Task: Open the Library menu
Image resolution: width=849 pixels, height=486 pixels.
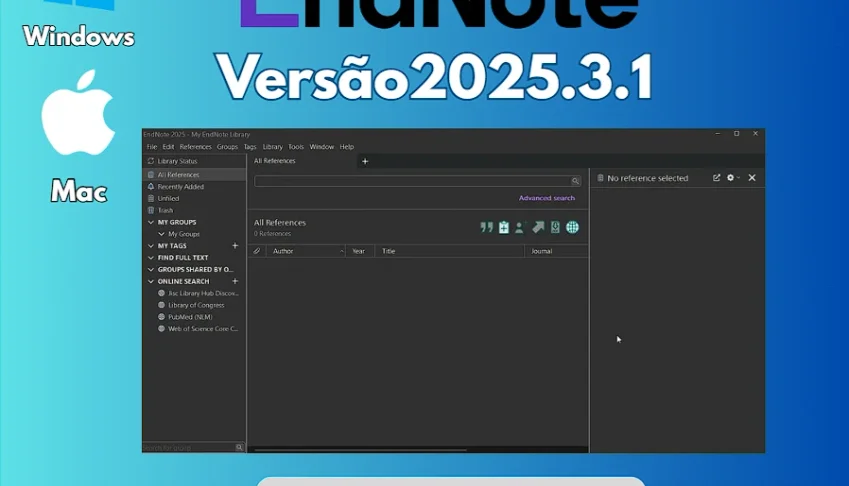Action: click(x=272, y=147)
